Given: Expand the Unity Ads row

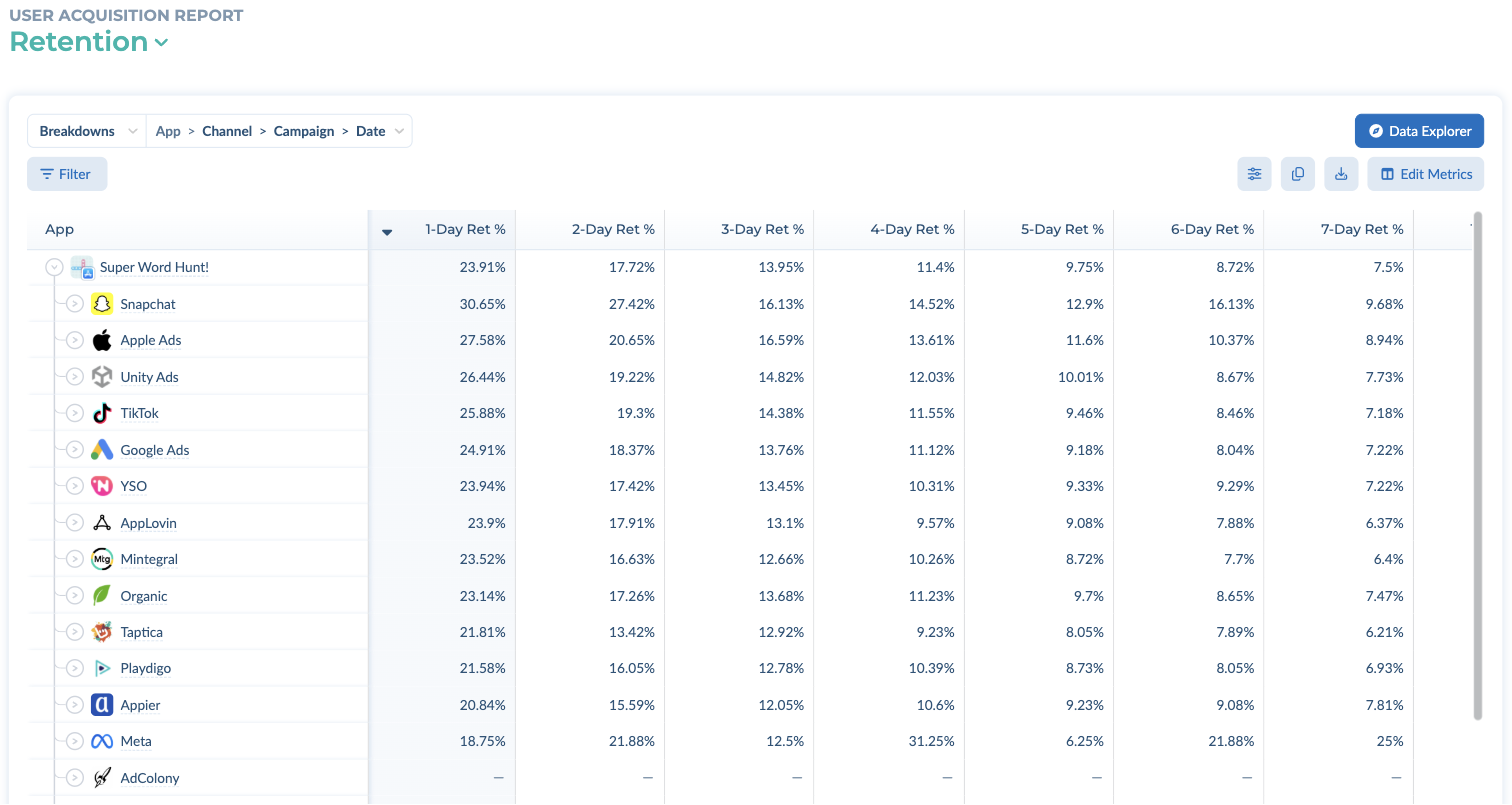Looking at the screenshot, I should click(x=74, y=377).
